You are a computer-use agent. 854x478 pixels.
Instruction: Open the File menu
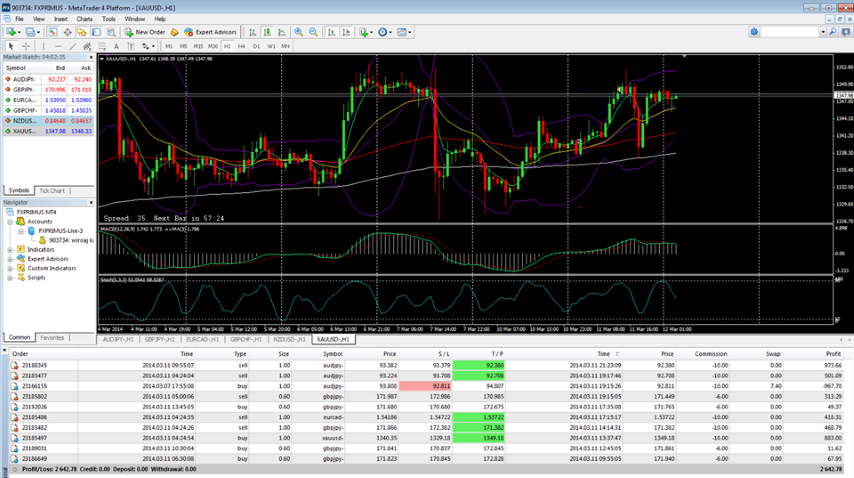[x=20, y=19]
